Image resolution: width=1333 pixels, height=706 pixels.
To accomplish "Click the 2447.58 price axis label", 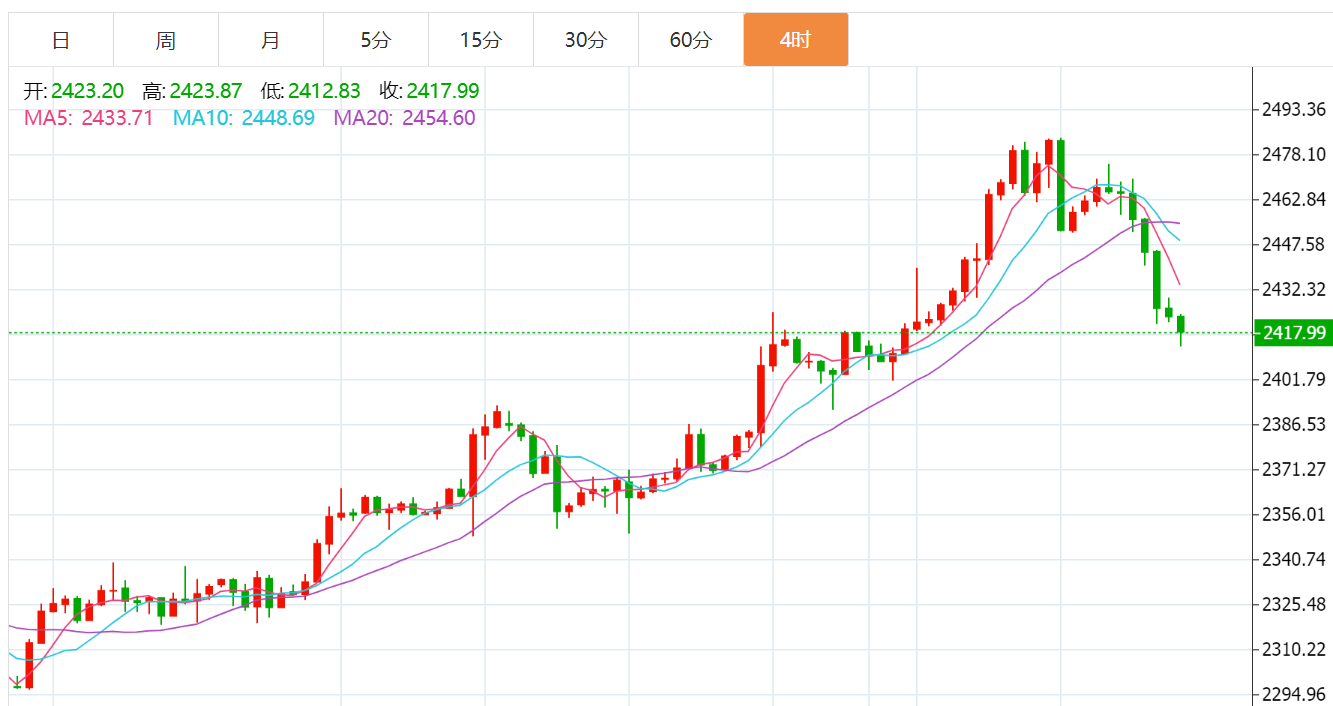I will (1293, 244).
